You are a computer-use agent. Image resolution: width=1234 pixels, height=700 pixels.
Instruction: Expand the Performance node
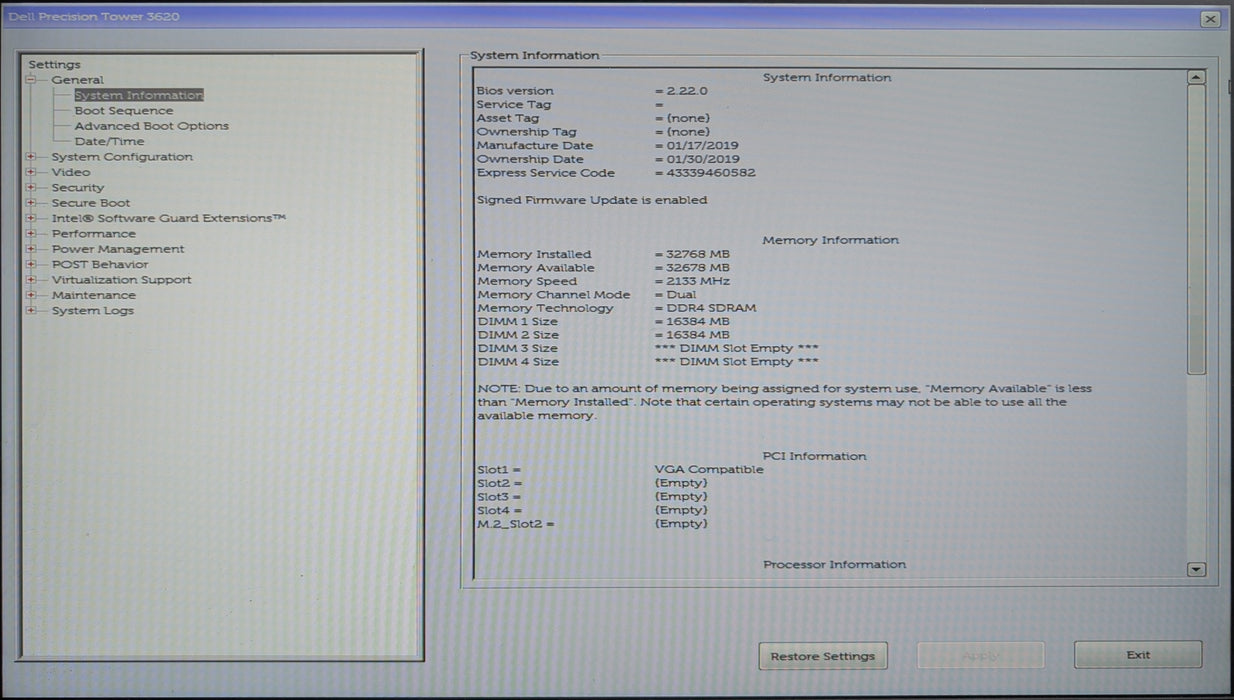(31, 234)
